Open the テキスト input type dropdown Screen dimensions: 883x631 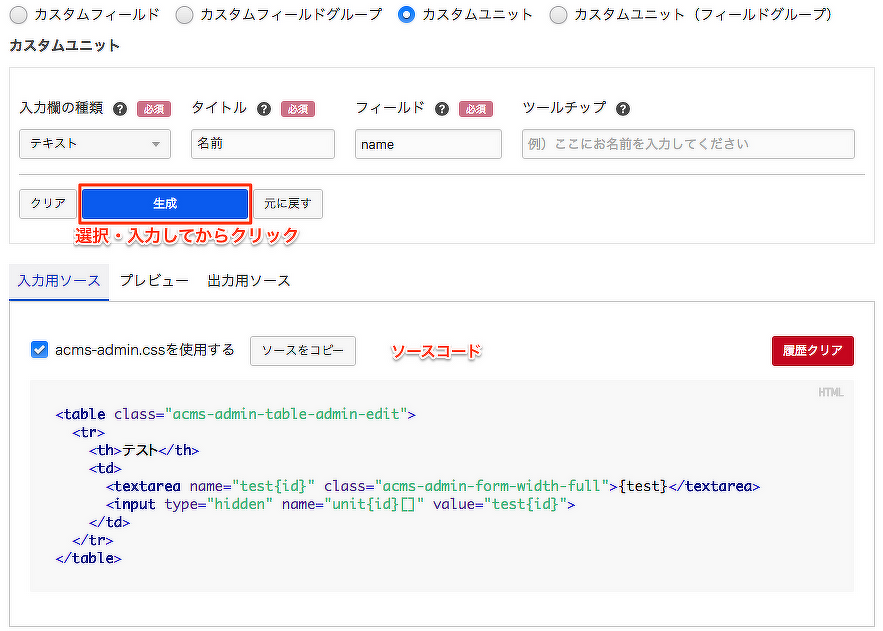coord(95,144)
